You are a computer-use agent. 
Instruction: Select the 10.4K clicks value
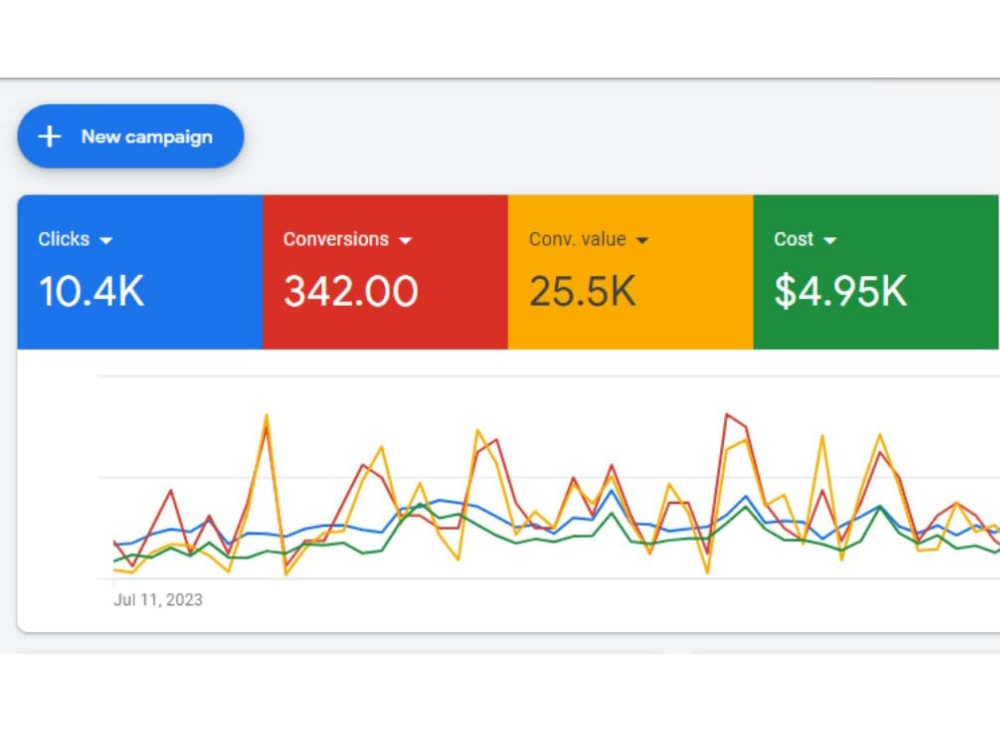pyautogui.click(x=91, y=291)
